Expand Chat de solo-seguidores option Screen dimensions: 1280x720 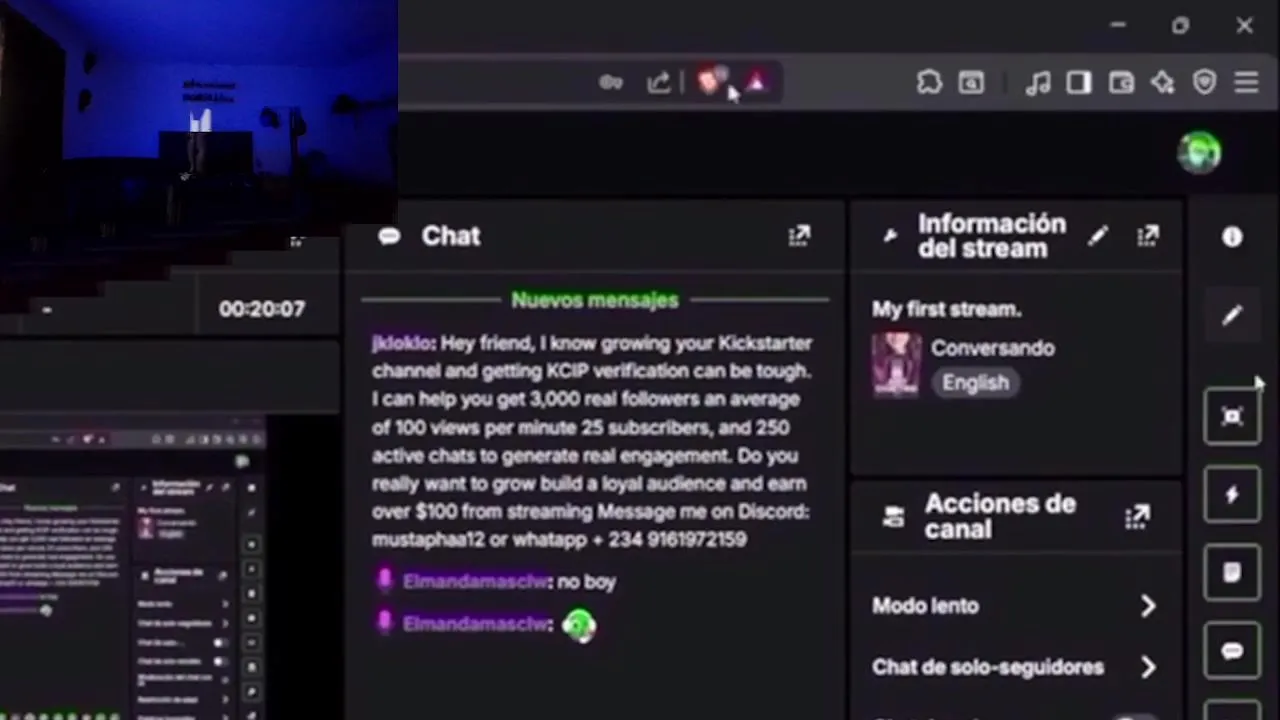(1015, 667)
